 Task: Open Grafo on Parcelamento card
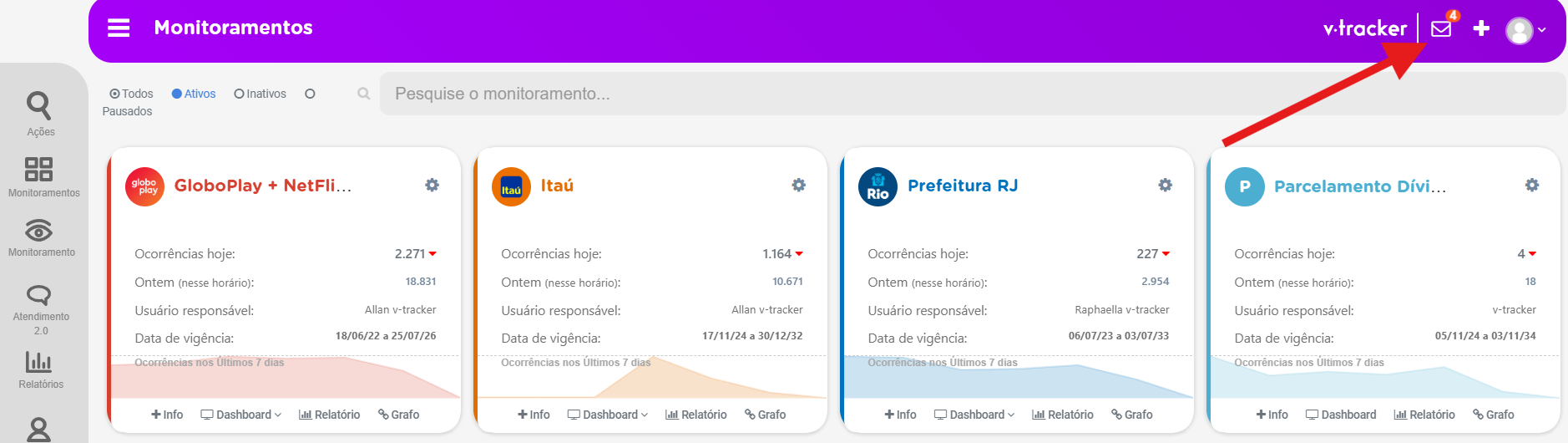tap(1494, 415)
